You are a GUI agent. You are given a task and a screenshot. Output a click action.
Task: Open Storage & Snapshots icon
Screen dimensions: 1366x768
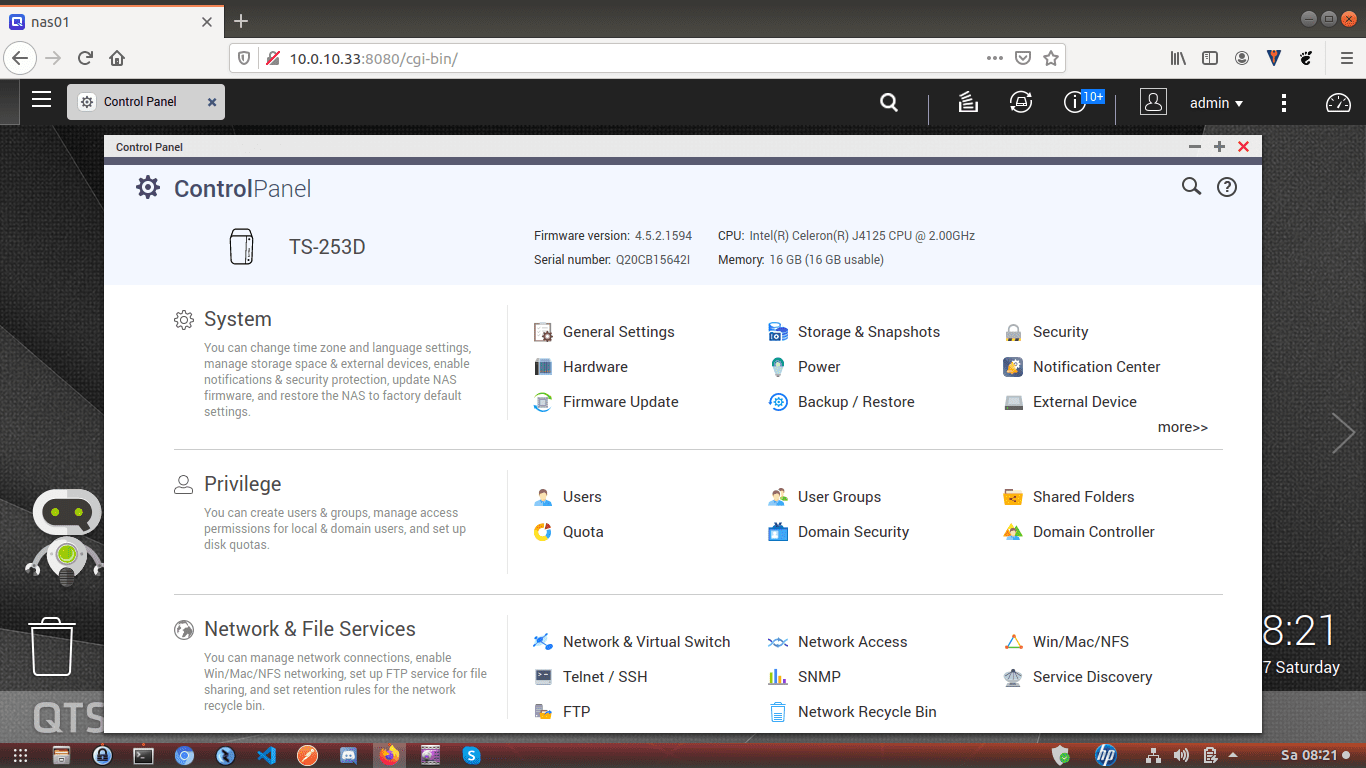click(x=778, y=332)
